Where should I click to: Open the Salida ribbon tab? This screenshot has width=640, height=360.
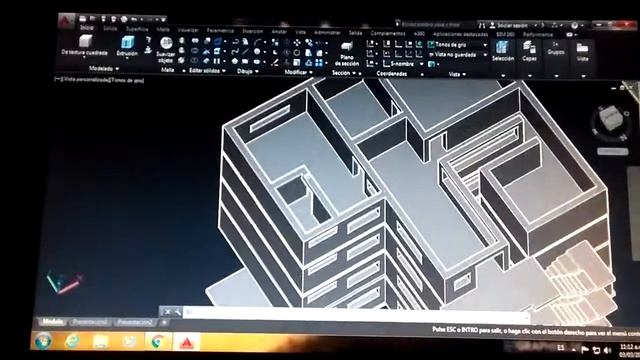356,33
